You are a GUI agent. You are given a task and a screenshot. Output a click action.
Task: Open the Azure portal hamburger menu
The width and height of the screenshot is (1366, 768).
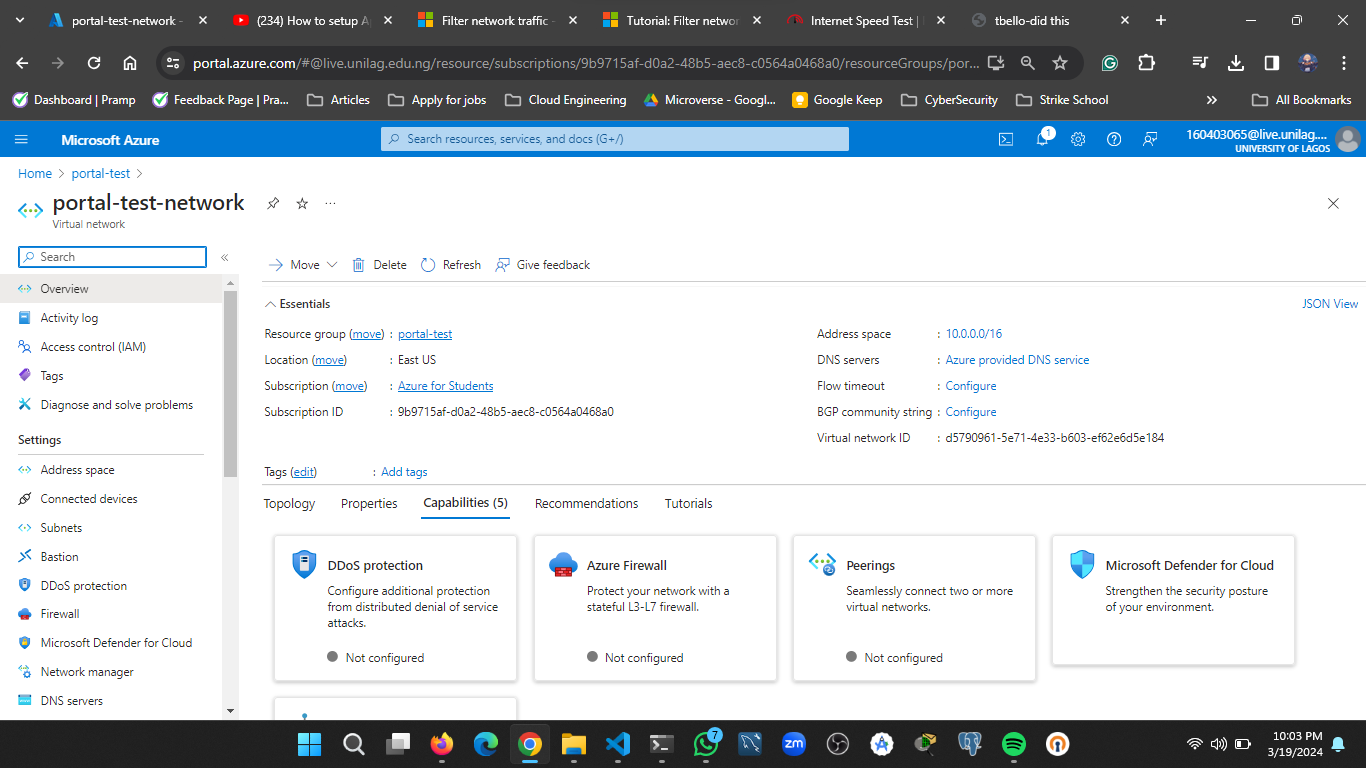click(x=21, y=140)
